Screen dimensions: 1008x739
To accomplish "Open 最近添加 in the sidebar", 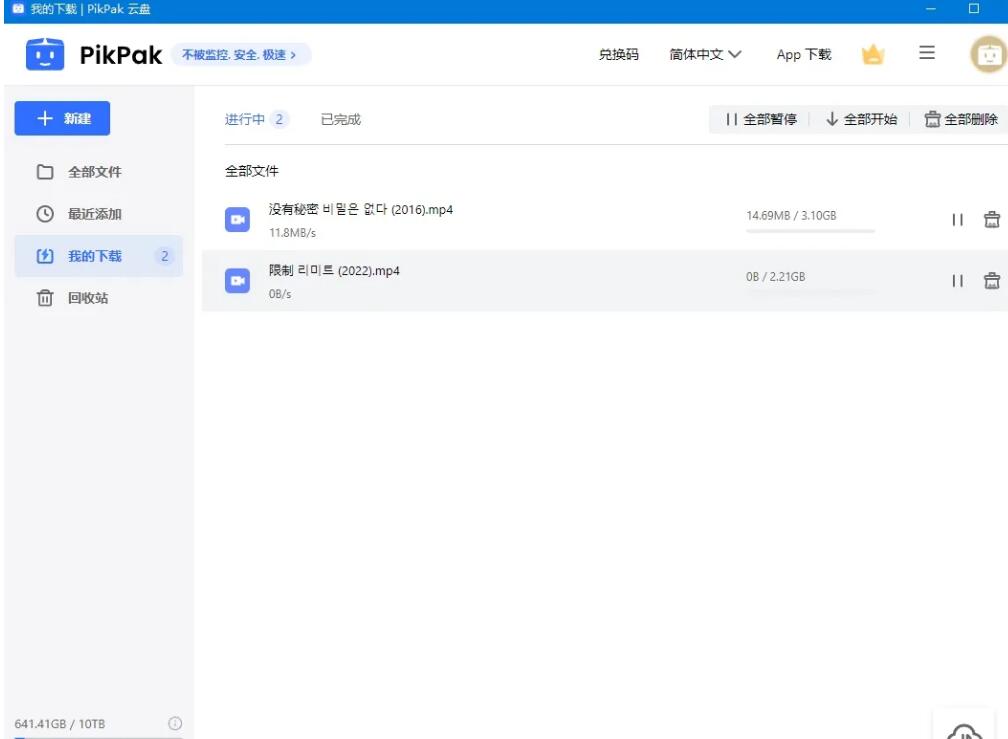I will click(98, 214).
